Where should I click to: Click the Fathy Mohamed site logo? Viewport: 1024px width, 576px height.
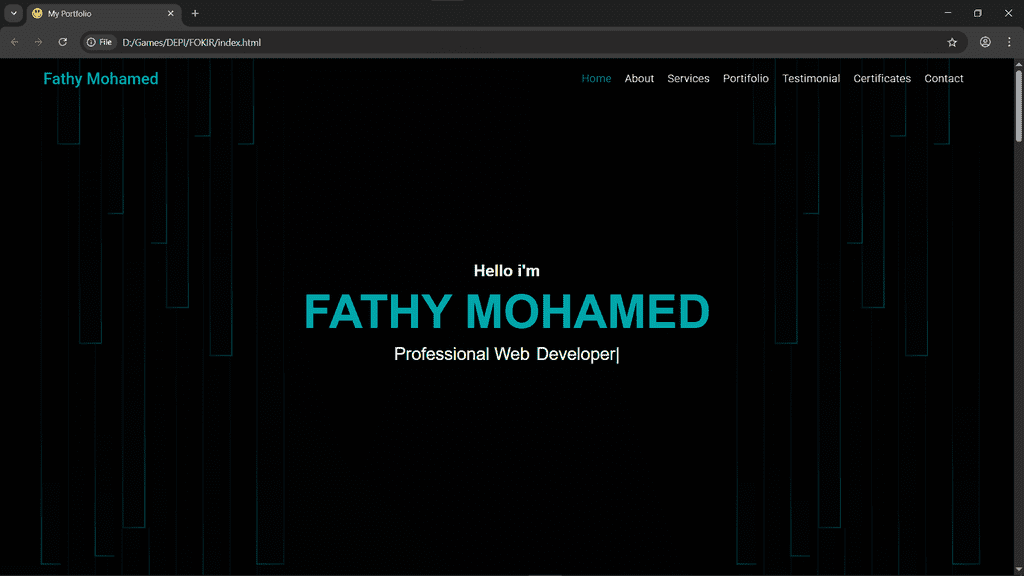coord(101,79)
